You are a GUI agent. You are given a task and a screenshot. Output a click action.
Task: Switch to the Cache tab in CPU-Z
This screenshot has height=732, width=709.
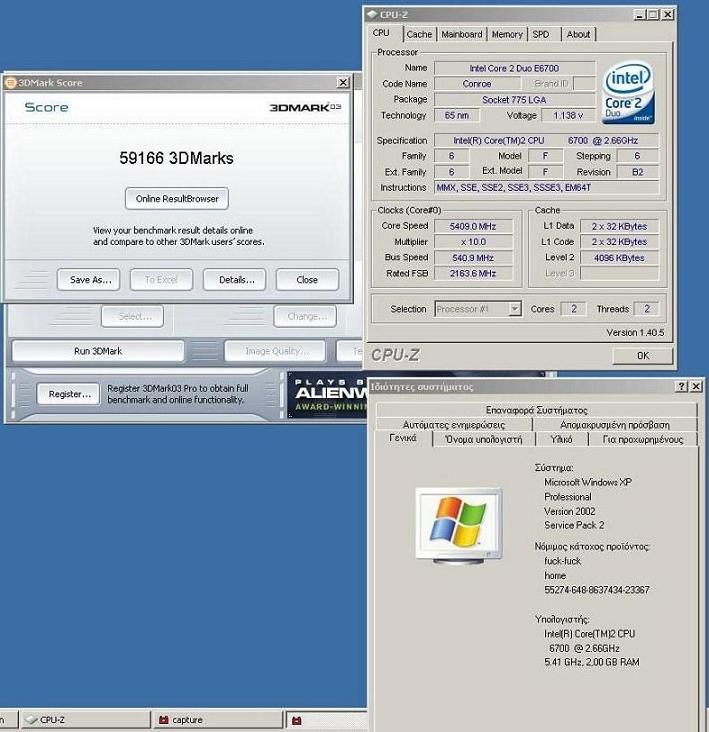point(419,34)
